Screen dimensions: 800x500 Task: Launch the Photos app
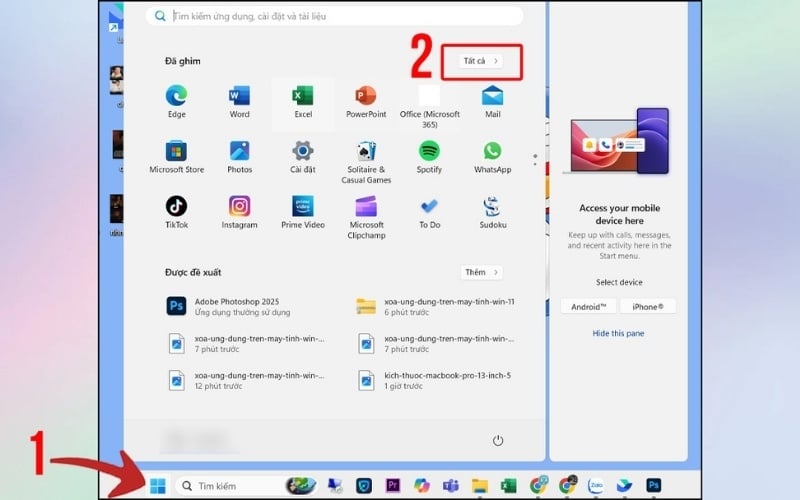(x=239, y=157)
